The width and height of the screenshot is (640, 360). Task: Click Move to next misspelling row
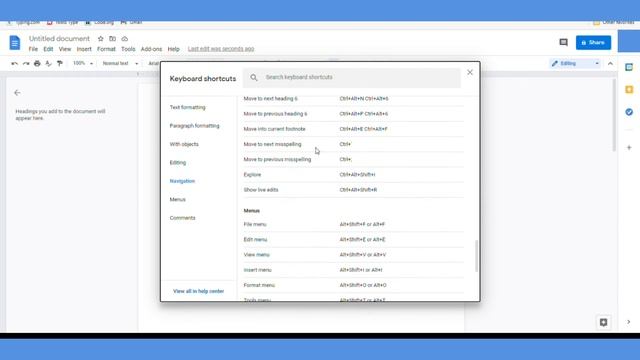click(x=353, y=144)
